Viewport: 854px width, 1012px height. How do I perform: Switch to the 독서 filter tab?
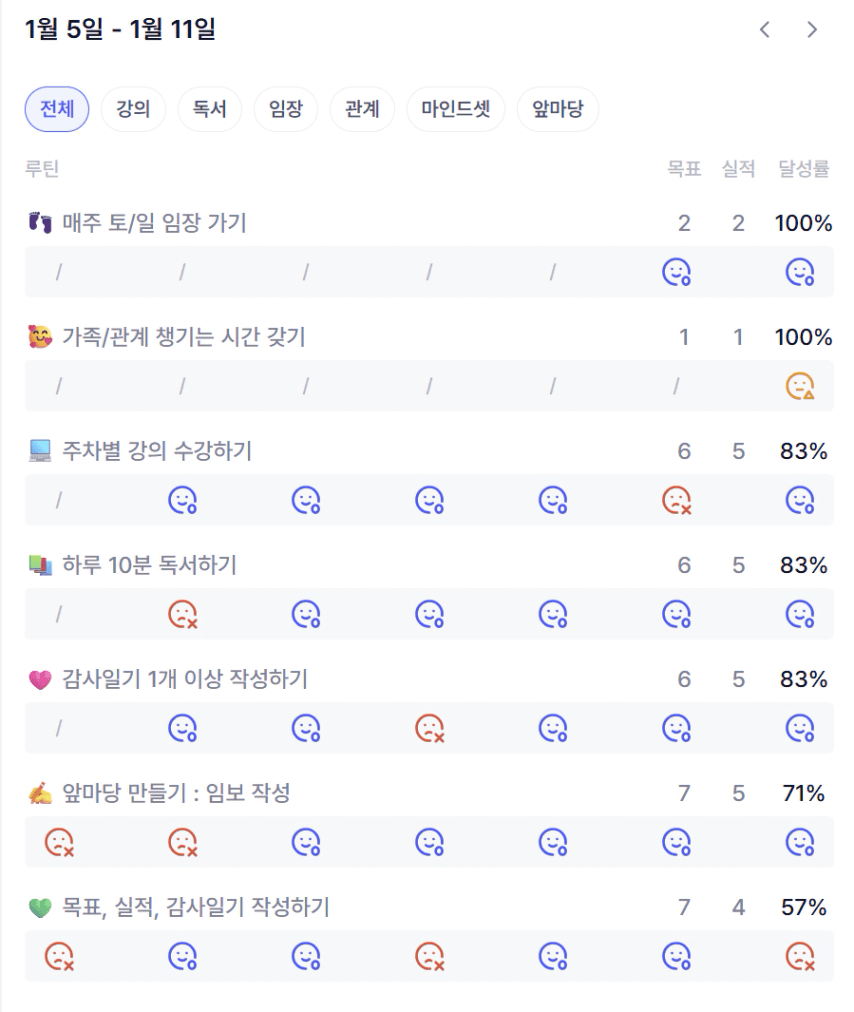210,109
